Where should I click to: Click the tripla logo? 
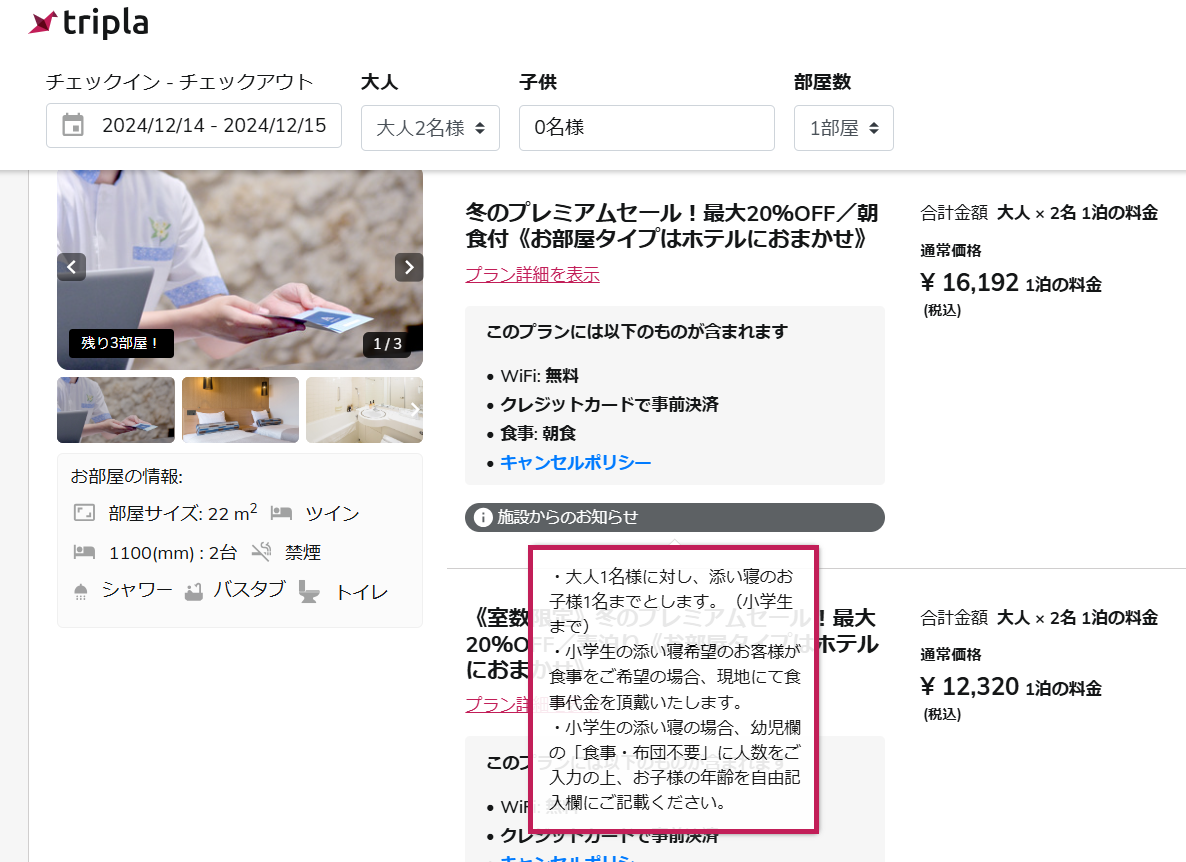click(x=88, y=23)
